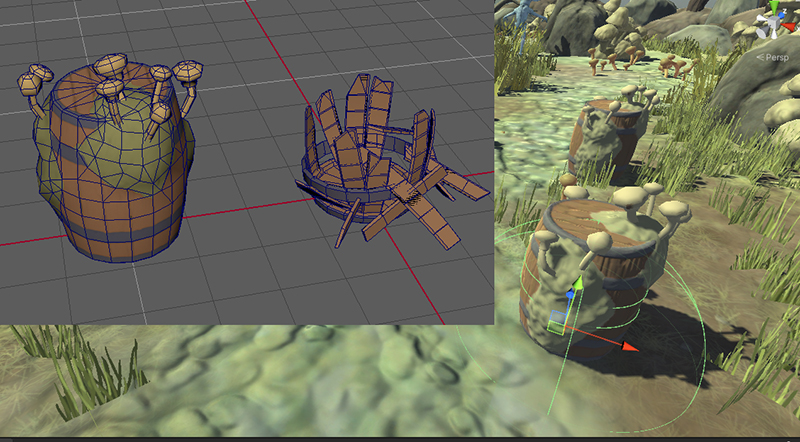The height and width of the screenshot is (442, 800).
Task: Toggle the Persp projection label
Action: (x=773, y=57)
